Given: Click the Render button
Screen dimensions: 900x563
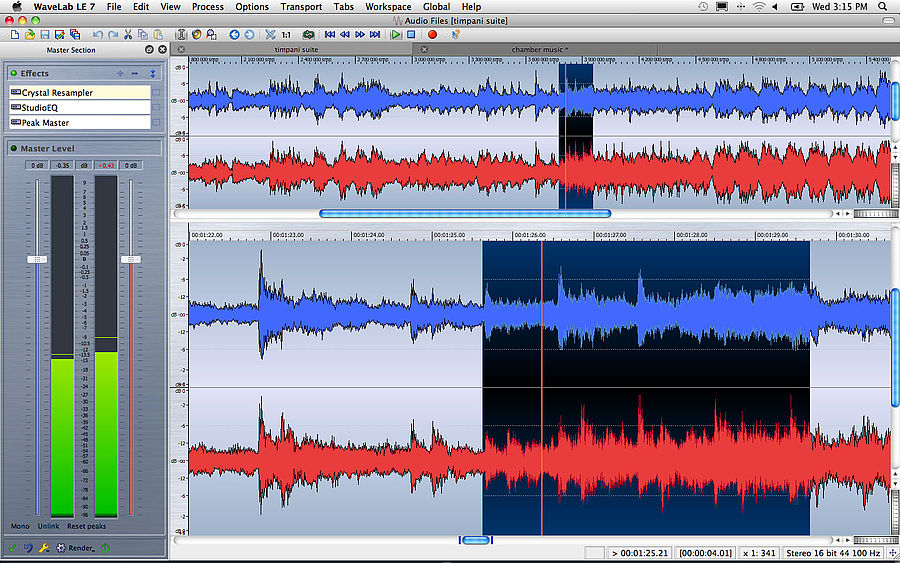Looking at the screenshot, I should (x=75, y=548).
